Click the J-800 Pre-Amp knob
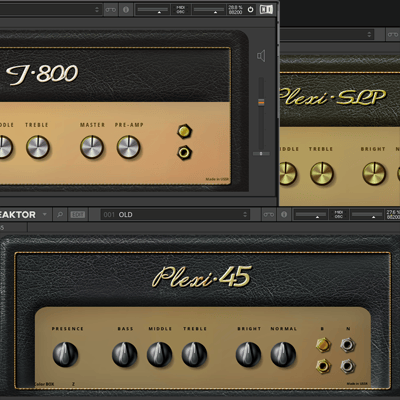400x400 pixels. point(128,147)
